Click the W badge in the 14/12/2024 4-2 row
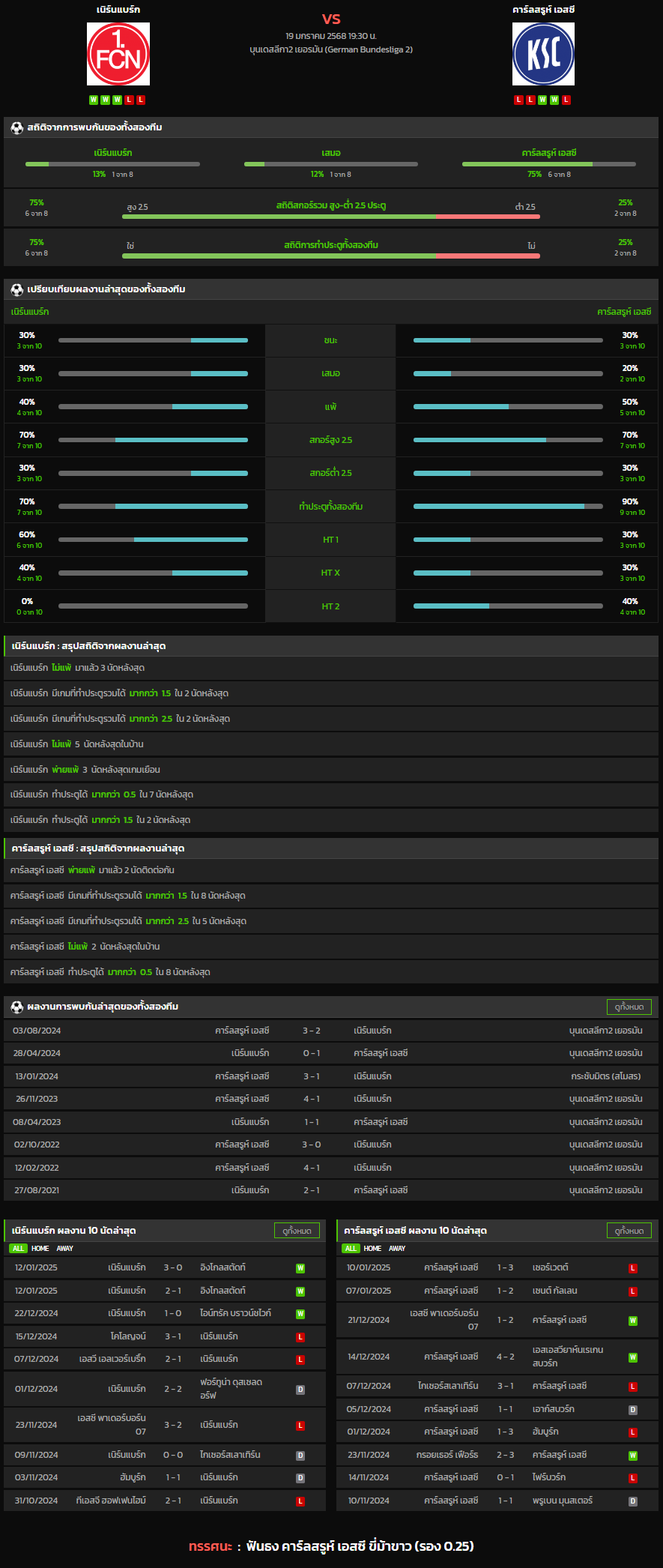Screen dimensions: 663x1568 coord(633,1357)
